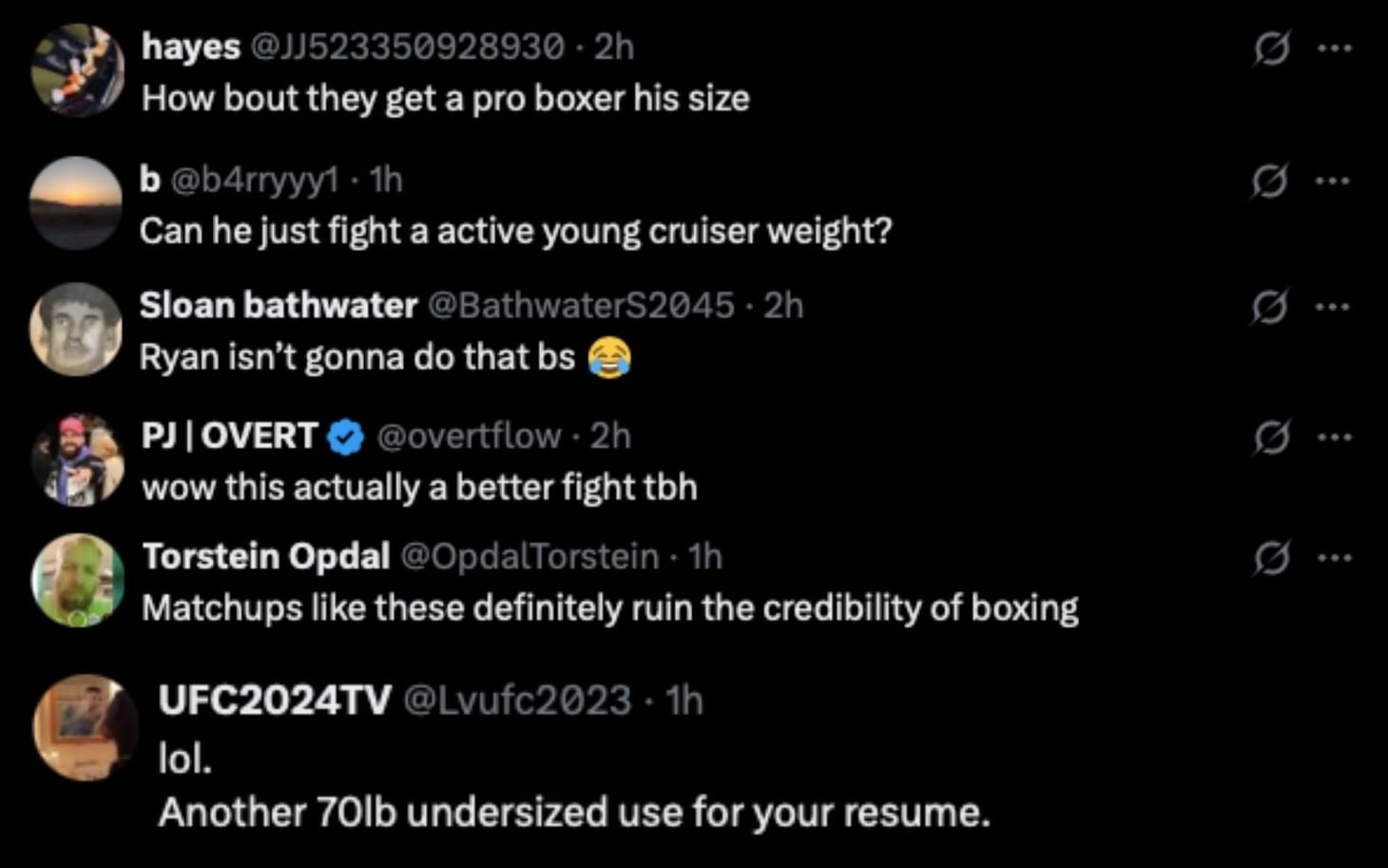Click Grok icon on hayes' reply
1388x868 pixels.
(x=1271, y=48)
